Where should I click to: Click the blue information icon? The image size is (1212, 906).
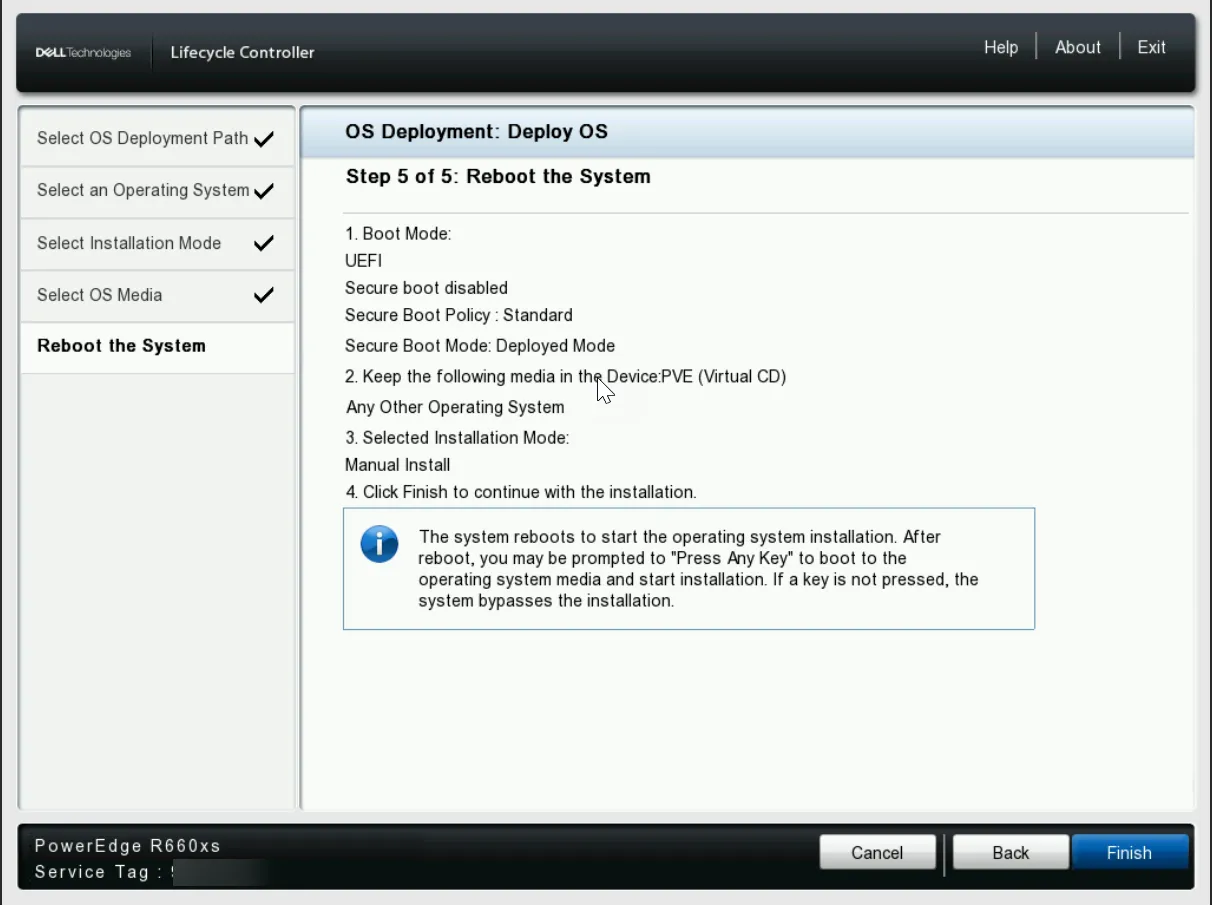[379, 545]
